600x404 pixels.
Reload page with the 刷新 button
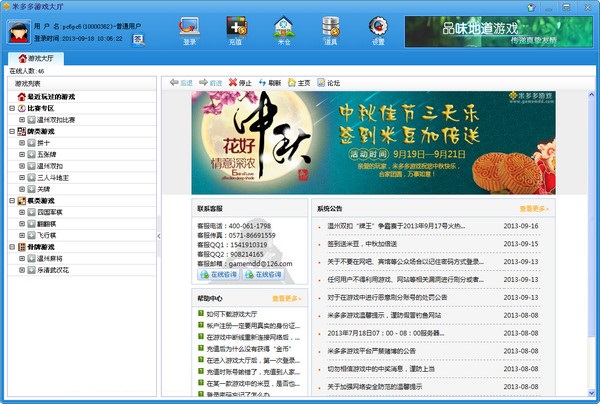pyautogui.click(x=270, y=83)
